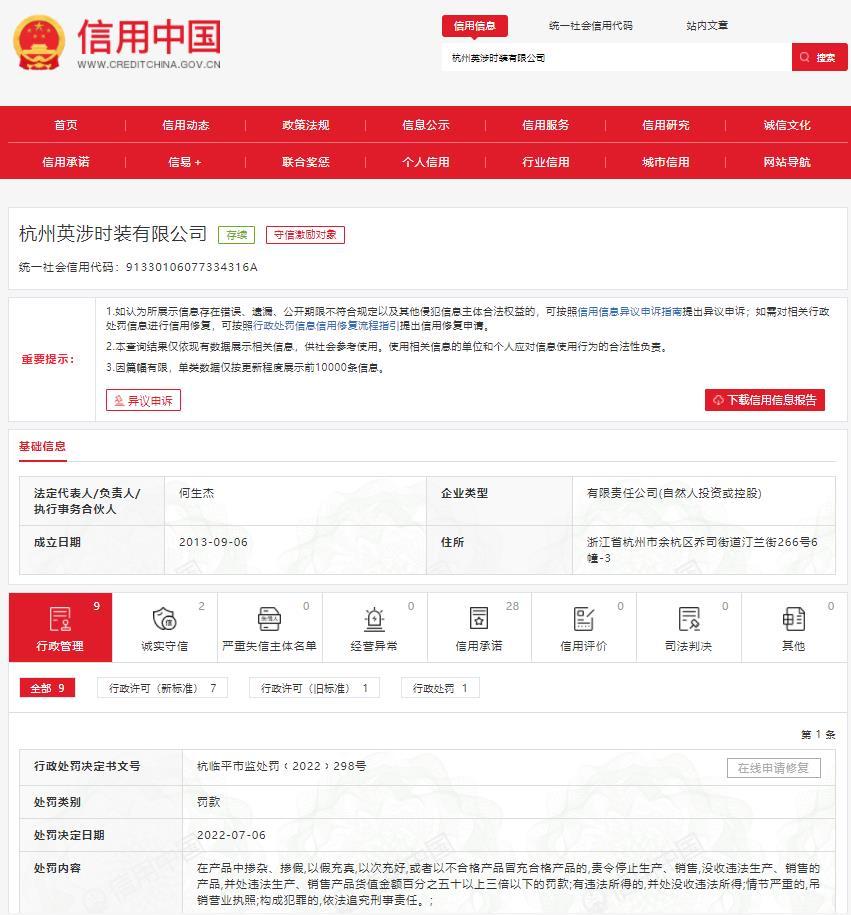Screen dimensions: 851x915
Task: Open the 信息公示 menu item
Action: click(x=426, y=125)
